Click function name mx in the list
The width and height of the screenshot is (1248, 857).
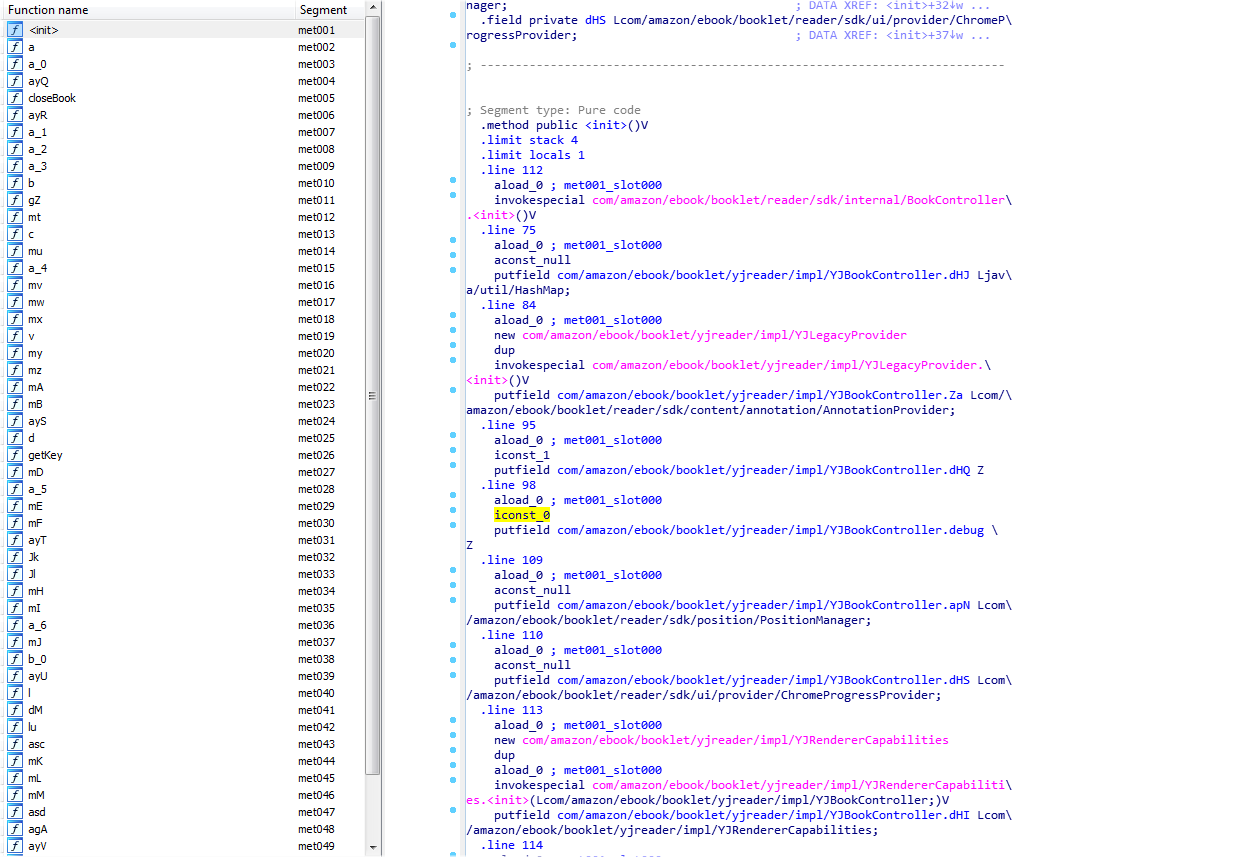pyautogui.click(x=35, y=319)
